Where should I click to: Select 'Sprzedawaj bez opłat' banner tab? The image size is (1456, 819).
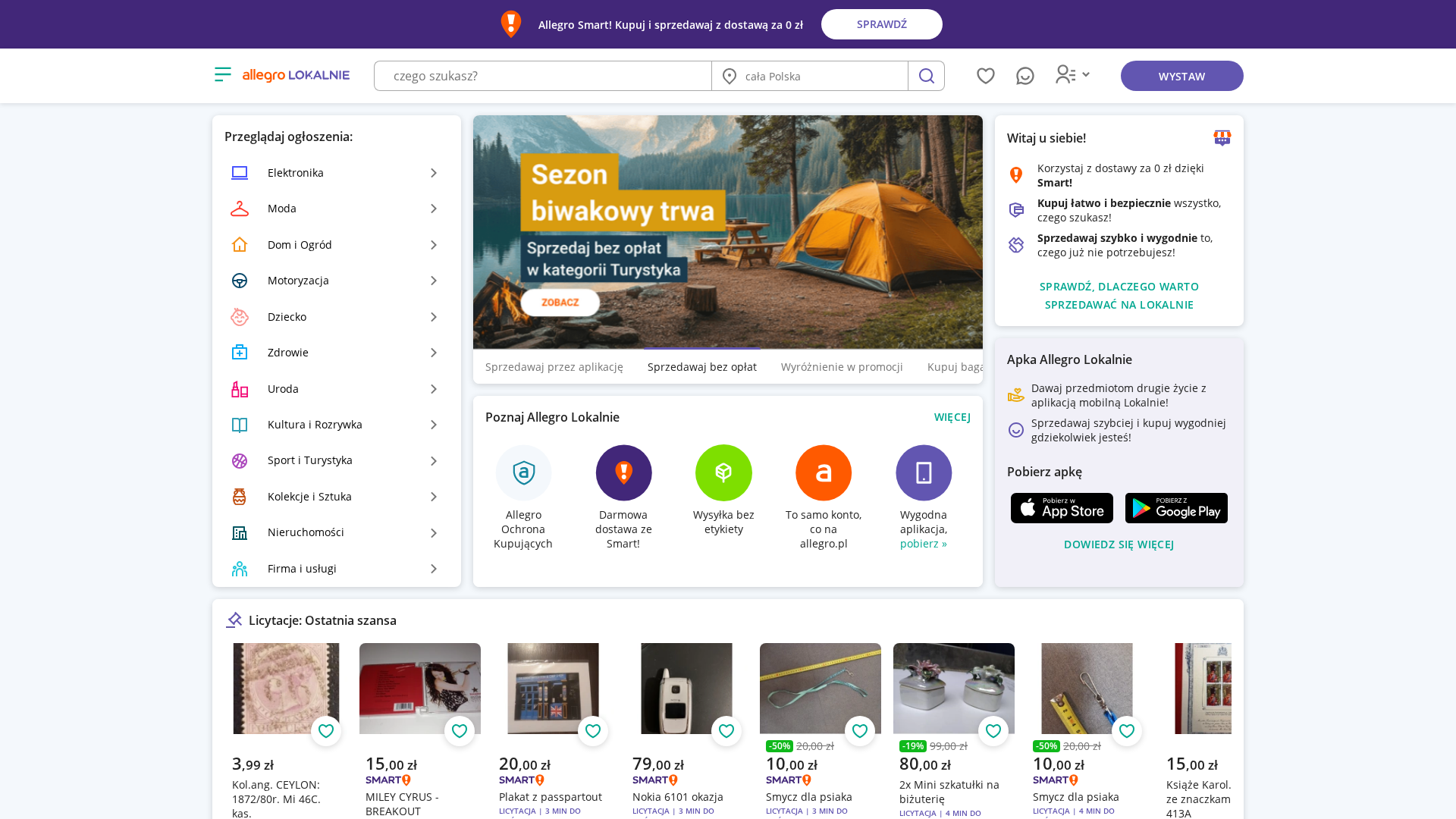click(702, 367)
